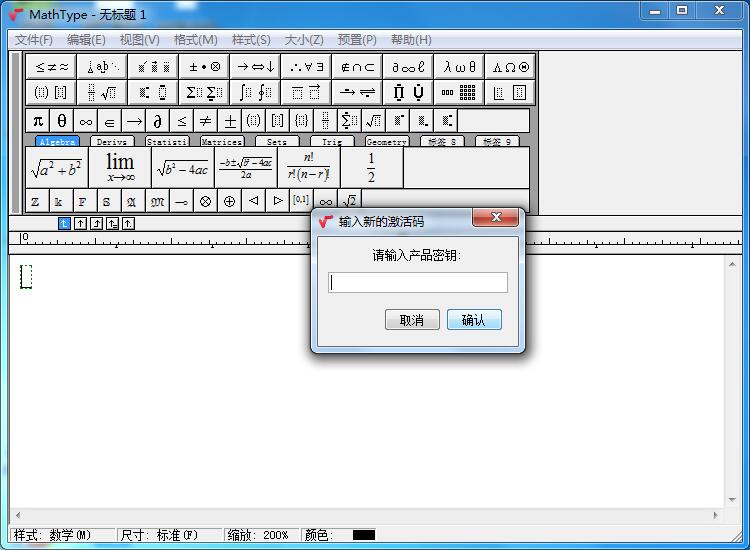Switch to the Derivs tab
Image resolution: width=750 pixels, height=550 pixels.
112,142
